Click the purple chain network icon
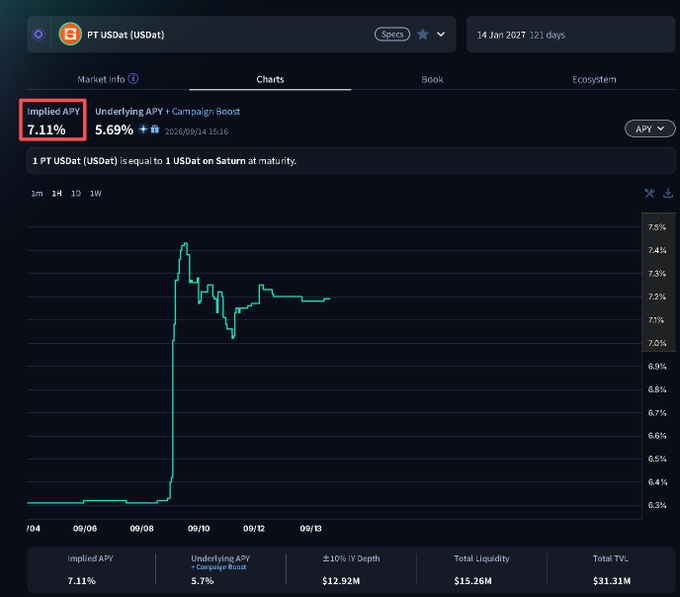This screenshot has width=680, height=597. 39,34
